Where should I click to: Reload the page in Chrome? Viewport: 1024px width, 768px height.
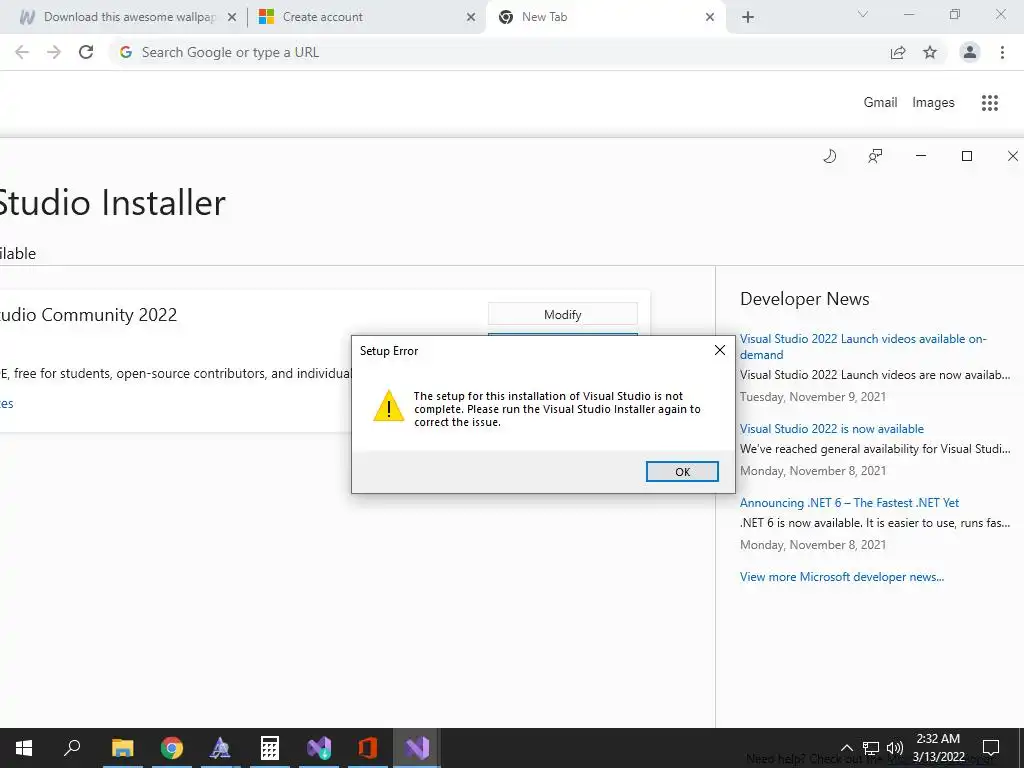pyautogui.click(x=86, y=52)
